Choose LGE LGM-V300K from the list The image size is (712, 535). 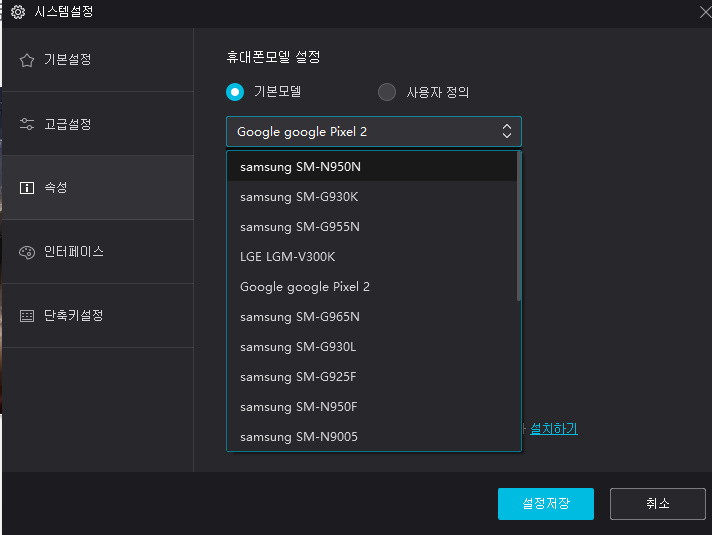(x=371, y=257)
